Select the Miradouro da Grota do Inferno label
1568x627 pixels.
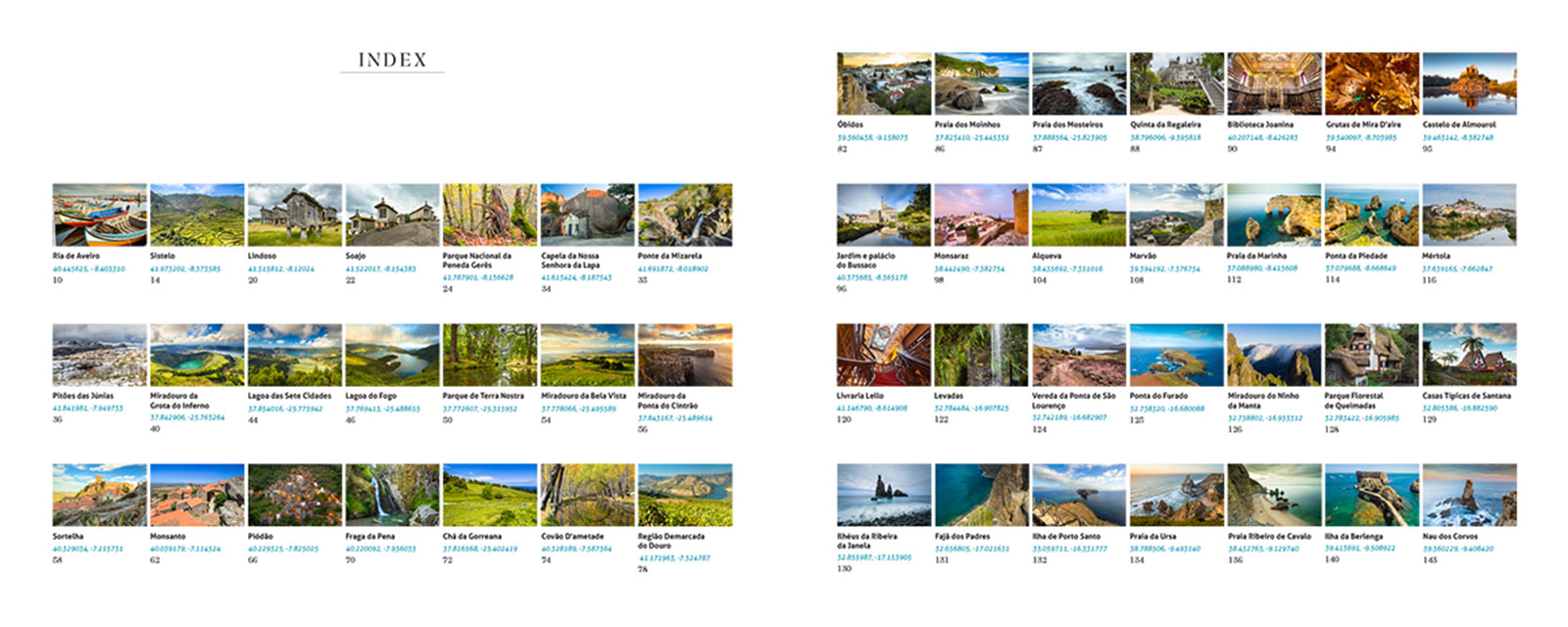pyautogui.click(x=179, y=401)
